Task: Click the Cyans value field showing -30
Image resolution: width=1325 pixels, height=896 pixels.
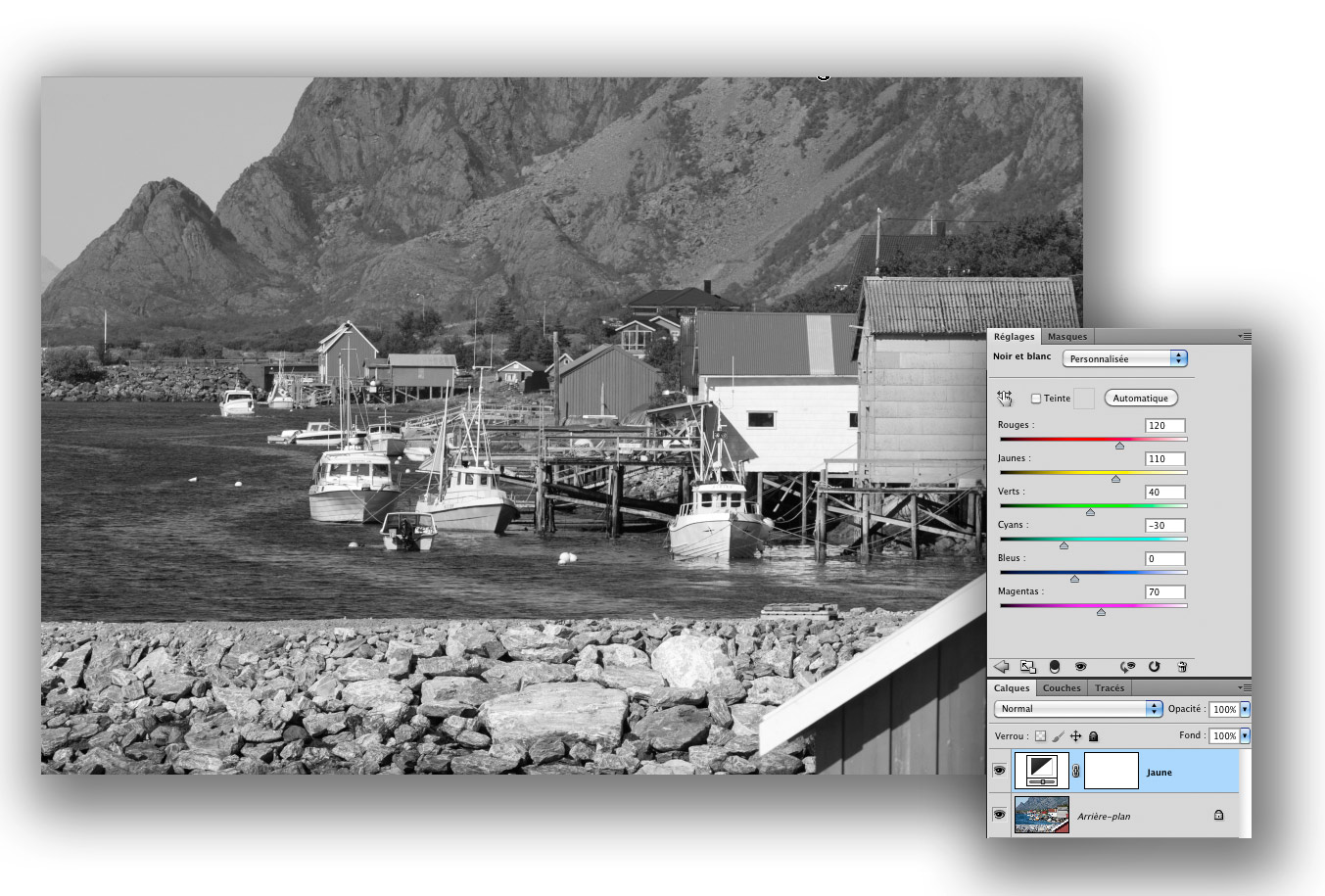Action: tap(1165, 525)
